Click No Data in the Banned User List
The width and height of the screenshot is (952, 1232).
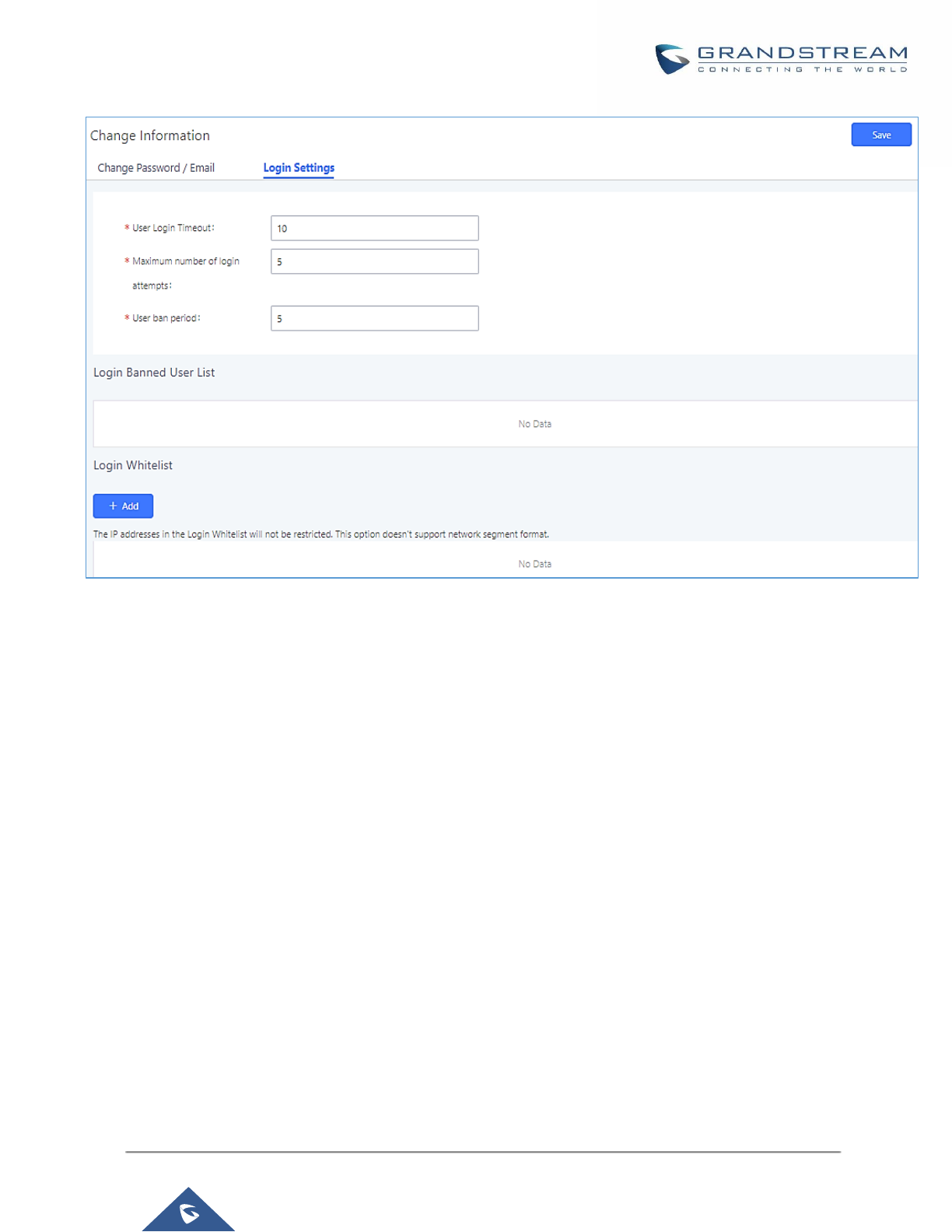tap(534, 424)
